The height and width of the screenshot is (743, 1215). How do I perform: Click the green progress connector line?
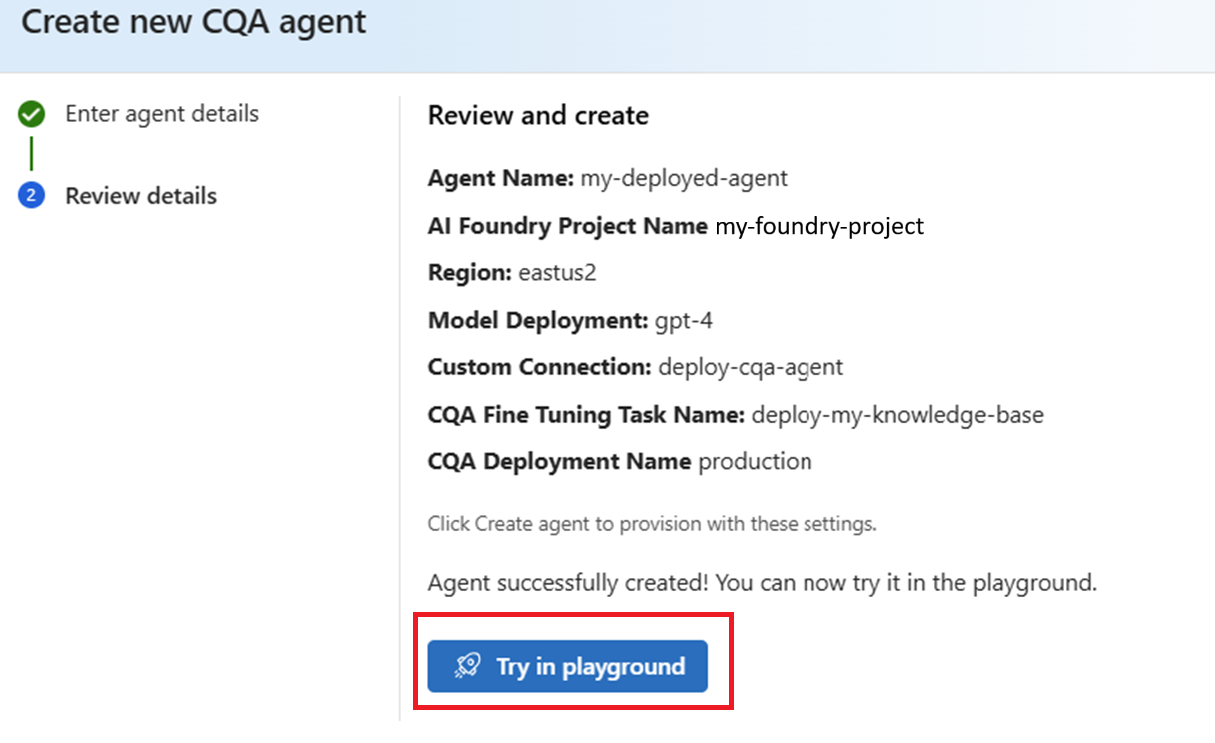pyautogui.click(x=31, y=155)
